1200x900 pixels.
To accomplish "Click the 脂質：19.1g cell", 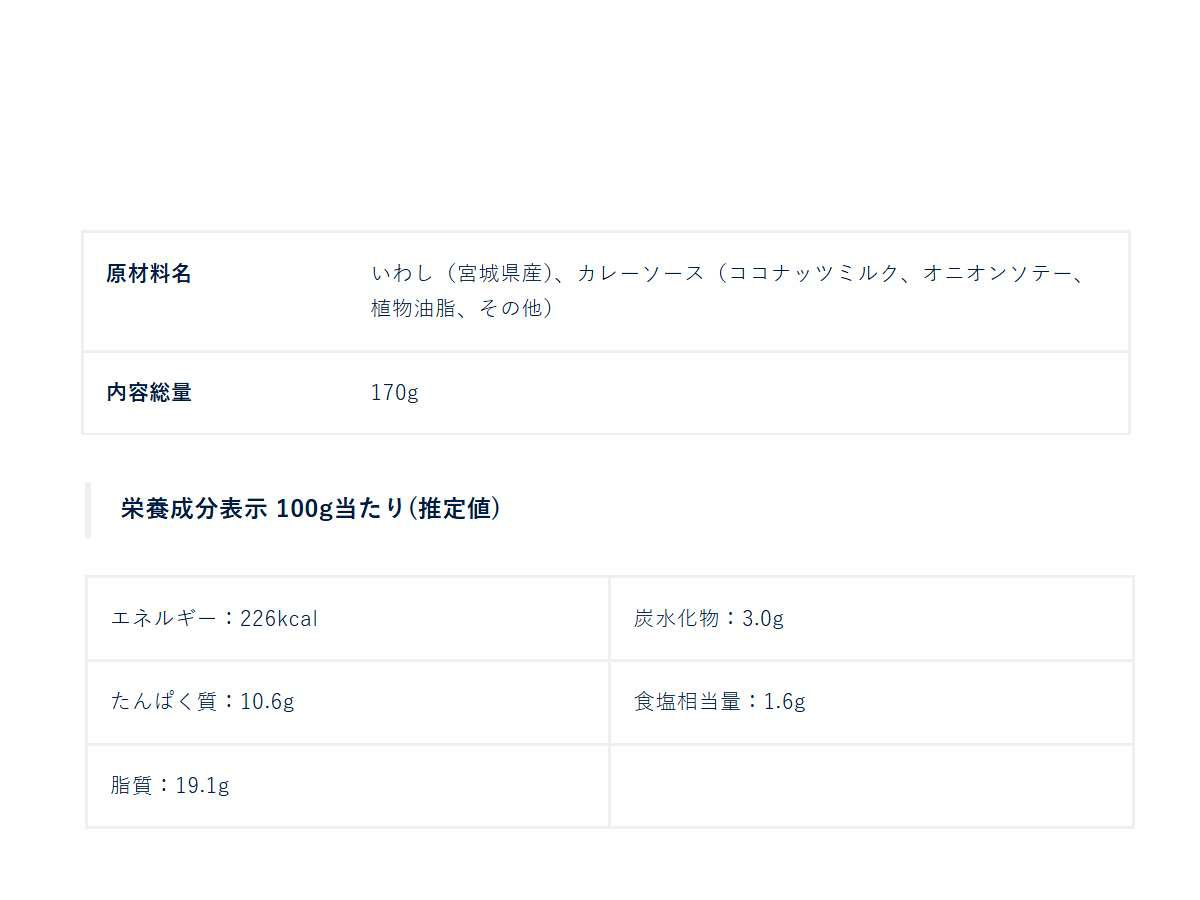I will (x=170, y=786).
